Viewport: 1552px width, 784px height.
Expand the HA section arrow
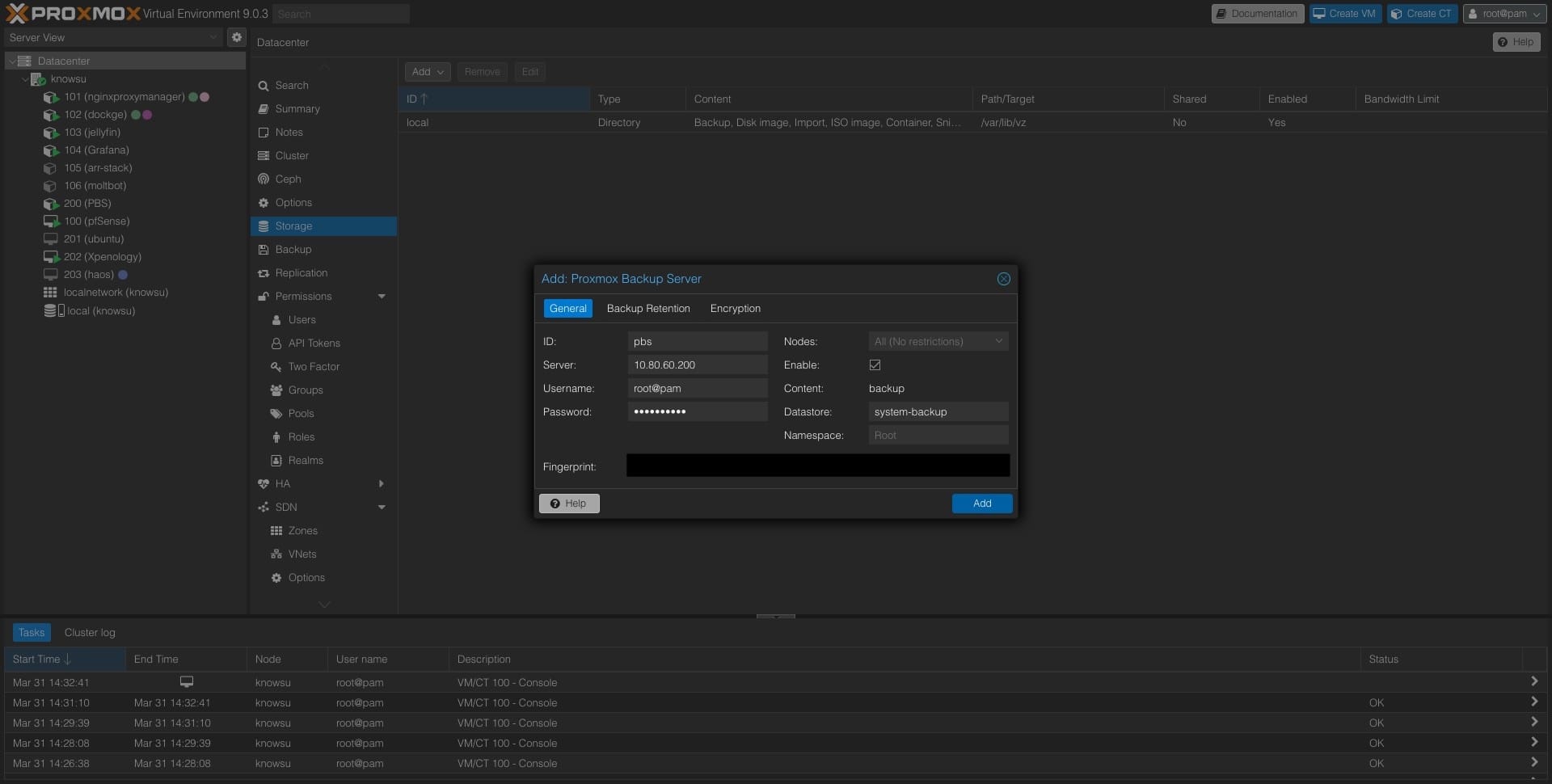click(382, 484)
